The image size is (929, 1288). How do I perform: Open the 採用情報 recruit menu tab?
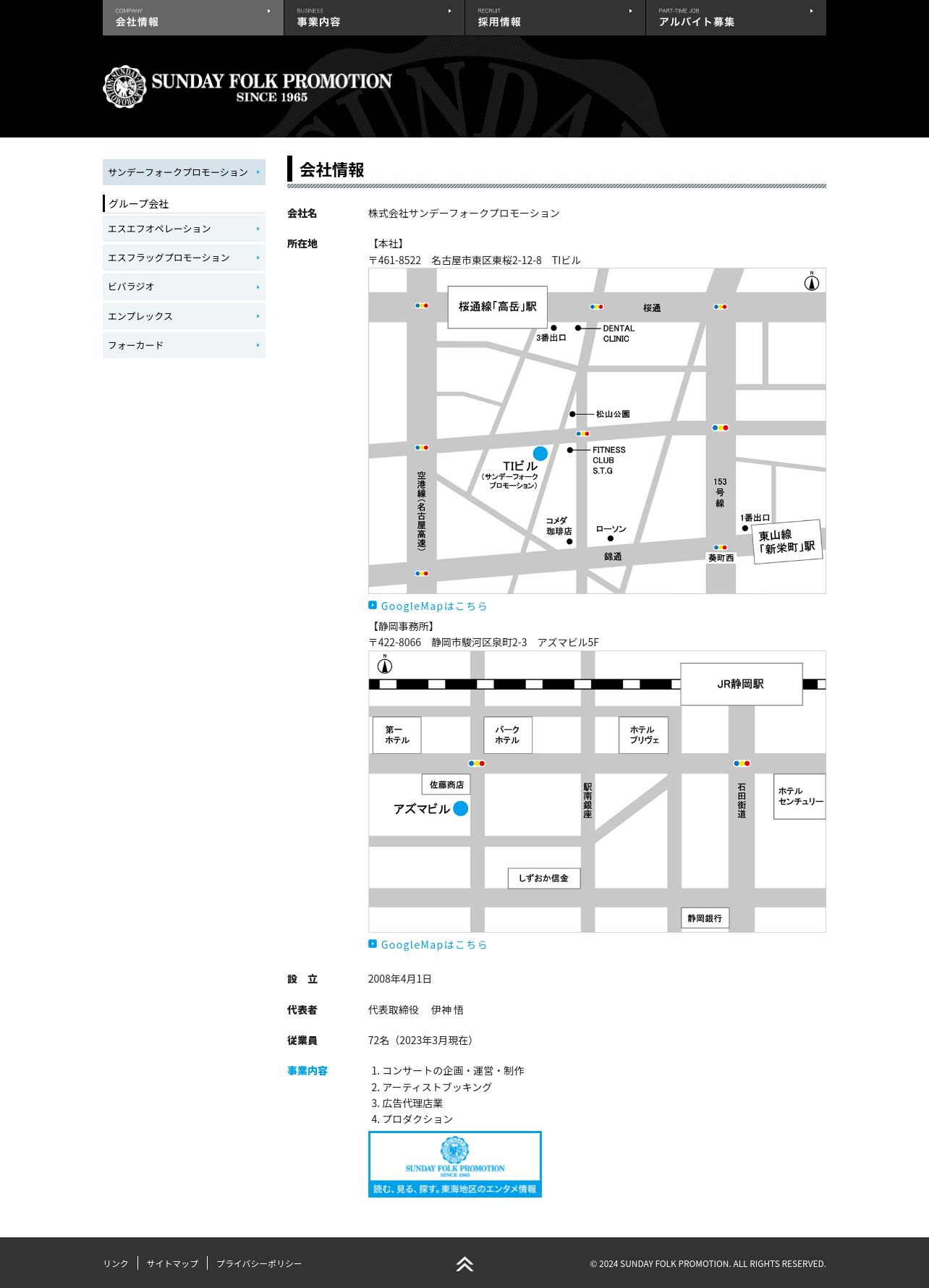[x=555, y=17]
